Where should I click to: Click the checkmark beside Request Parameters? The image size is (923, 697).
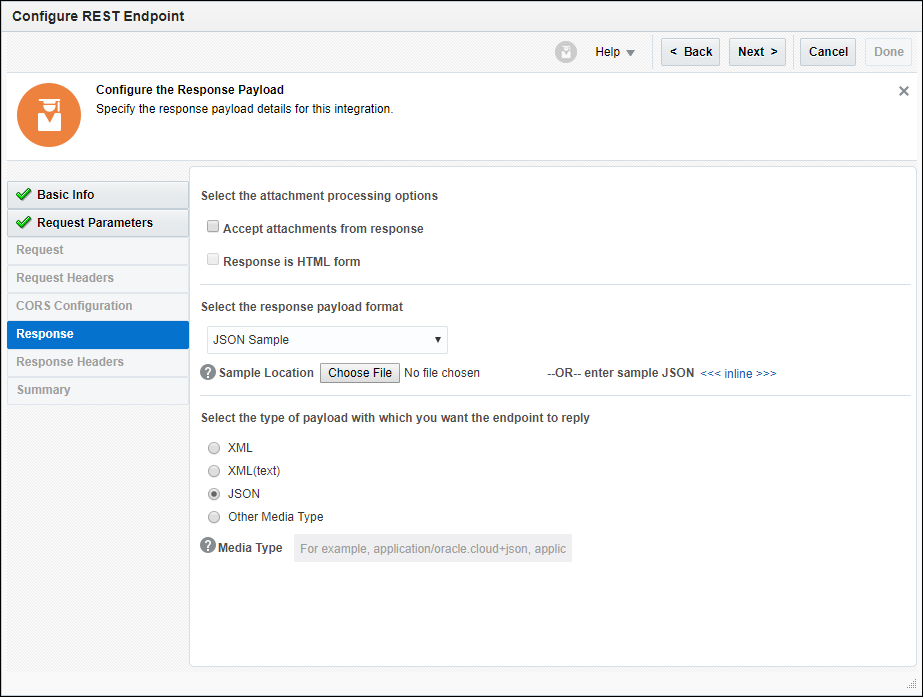[x=24, y=222]
